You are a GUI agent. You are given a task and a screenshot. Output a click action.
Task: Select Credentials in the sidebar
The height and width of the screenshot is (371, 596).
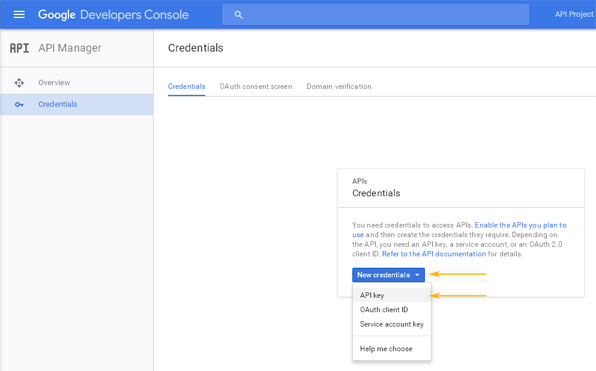click(x=77, y=105)
